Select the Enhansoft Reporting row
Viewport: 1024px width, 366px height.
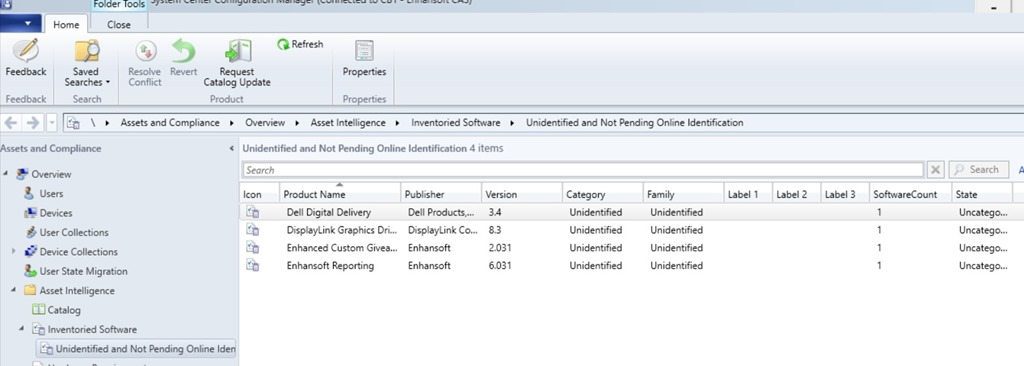click(x=632, y=265)
